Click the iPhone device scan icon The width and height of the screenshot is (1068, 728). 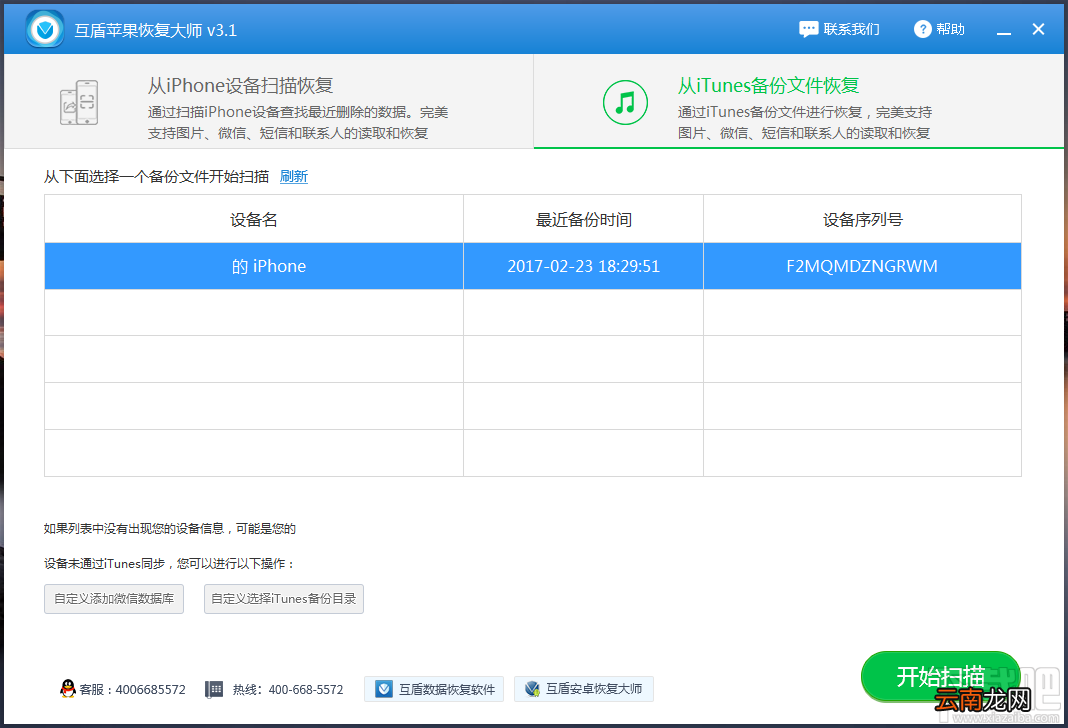point(79,103)
